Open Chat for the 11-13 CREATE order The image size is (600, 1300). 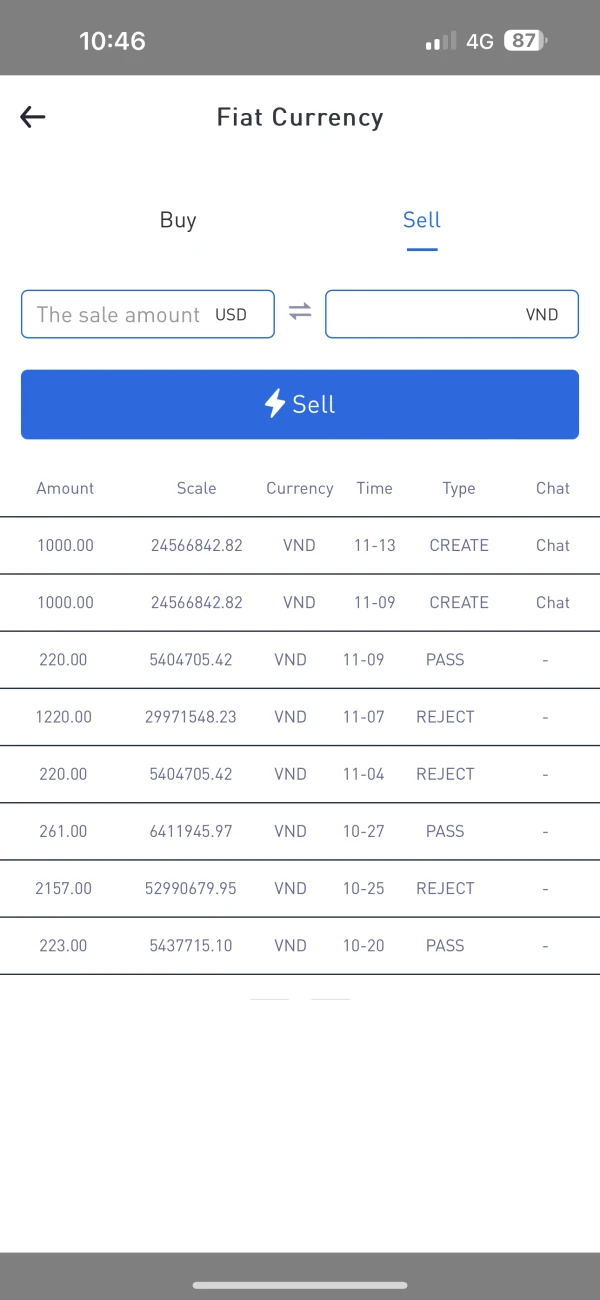click(x=553, y=546)
